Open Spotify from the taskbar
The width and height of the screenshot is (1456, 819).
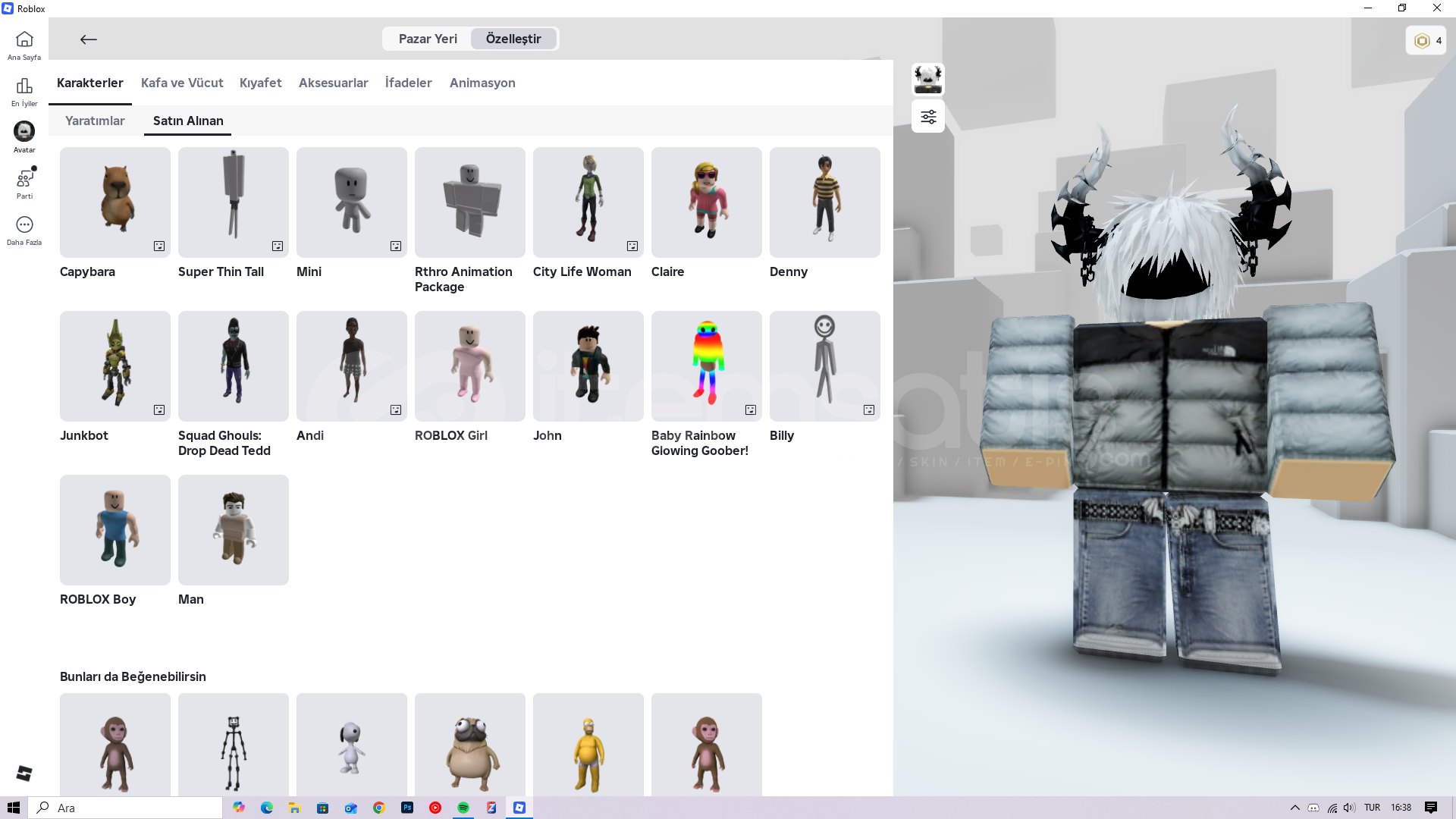click(x=463, y=808)
